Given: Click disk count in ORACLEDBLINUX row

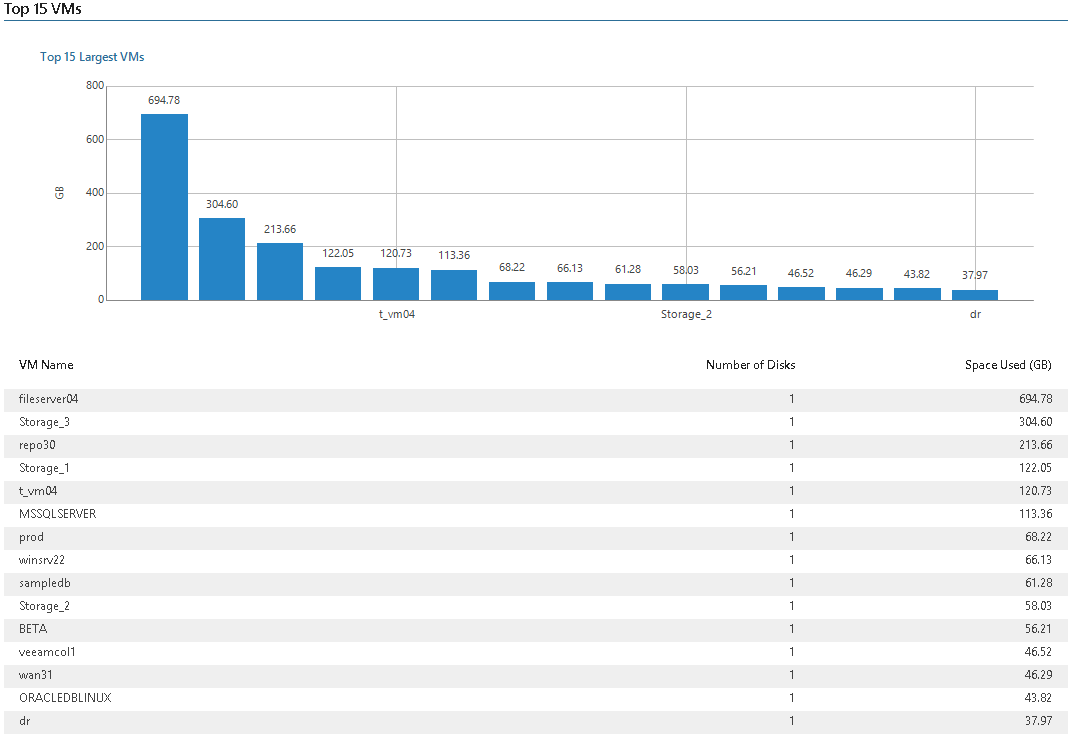Looking at the screenshot, I should point(792,698).
